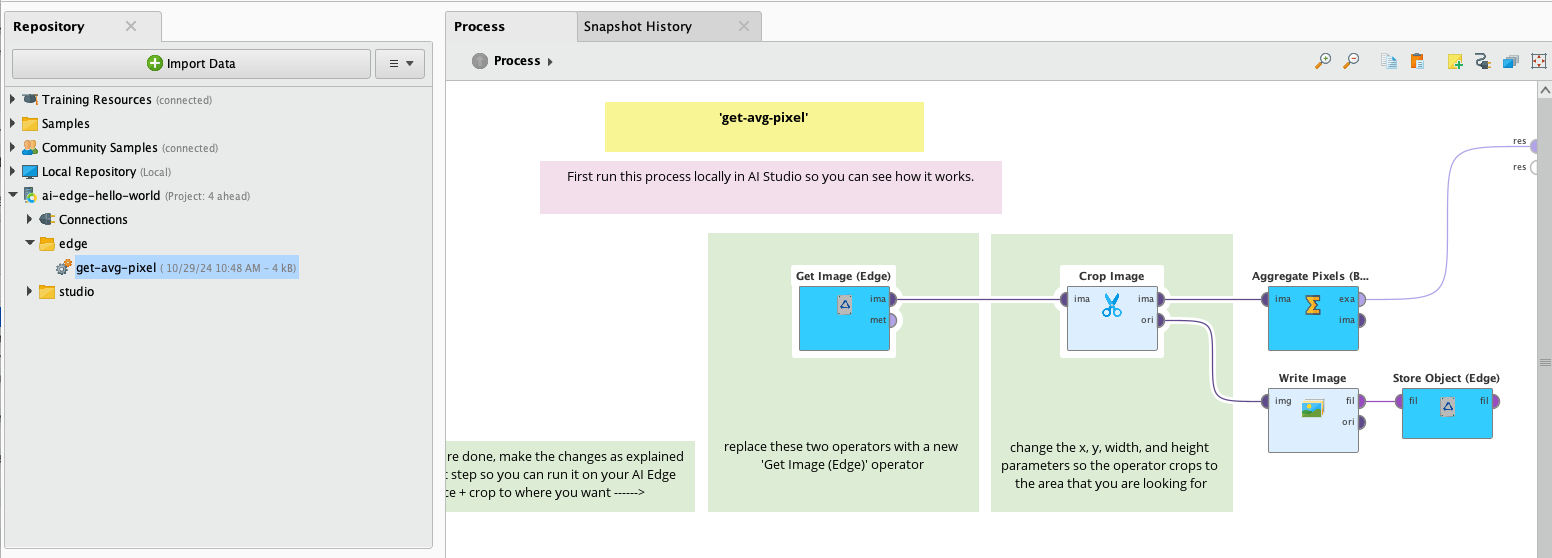The width and height of the screenshot is (1552, 558).
Task: Select the Aggregate Pixels operator
Action: click(1313, 318)
